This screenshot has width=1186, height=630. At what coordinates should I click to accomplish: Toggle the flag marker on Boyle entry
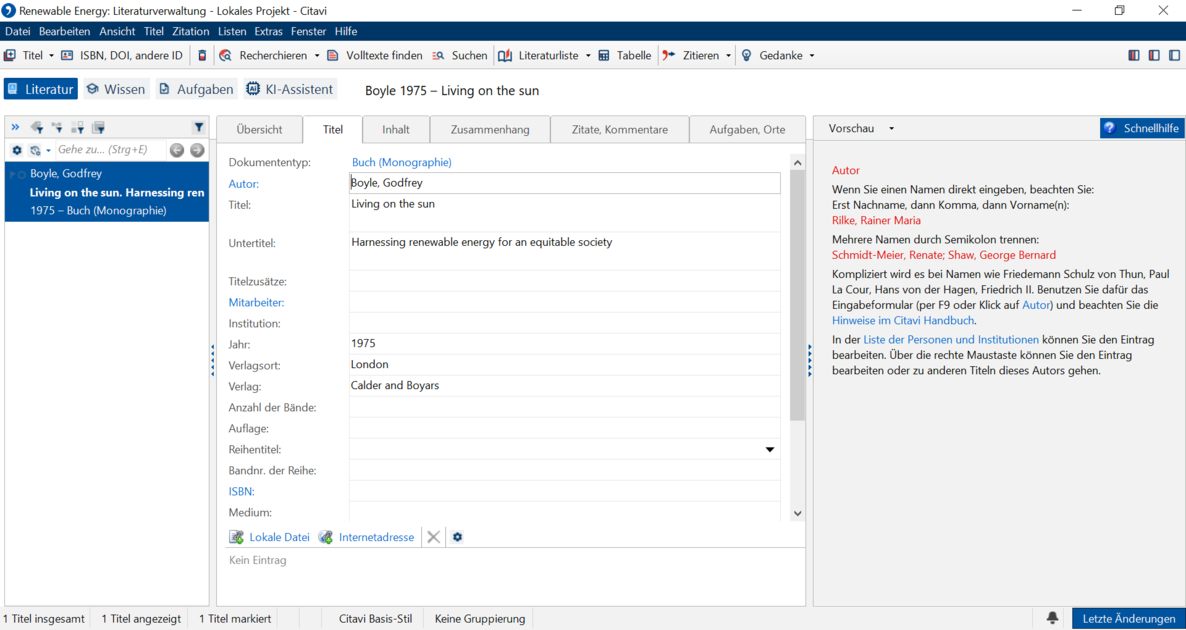[x=12, y=174]
